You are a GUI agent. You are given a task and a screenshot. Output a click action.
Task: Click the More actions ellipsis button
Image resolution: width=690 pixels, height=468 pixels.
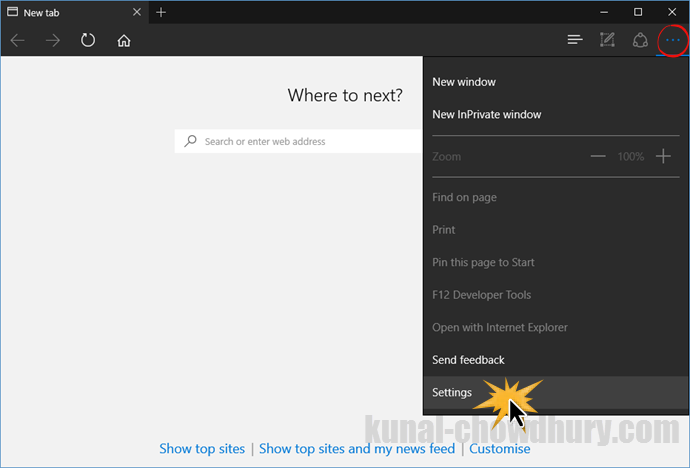point(672,40)
